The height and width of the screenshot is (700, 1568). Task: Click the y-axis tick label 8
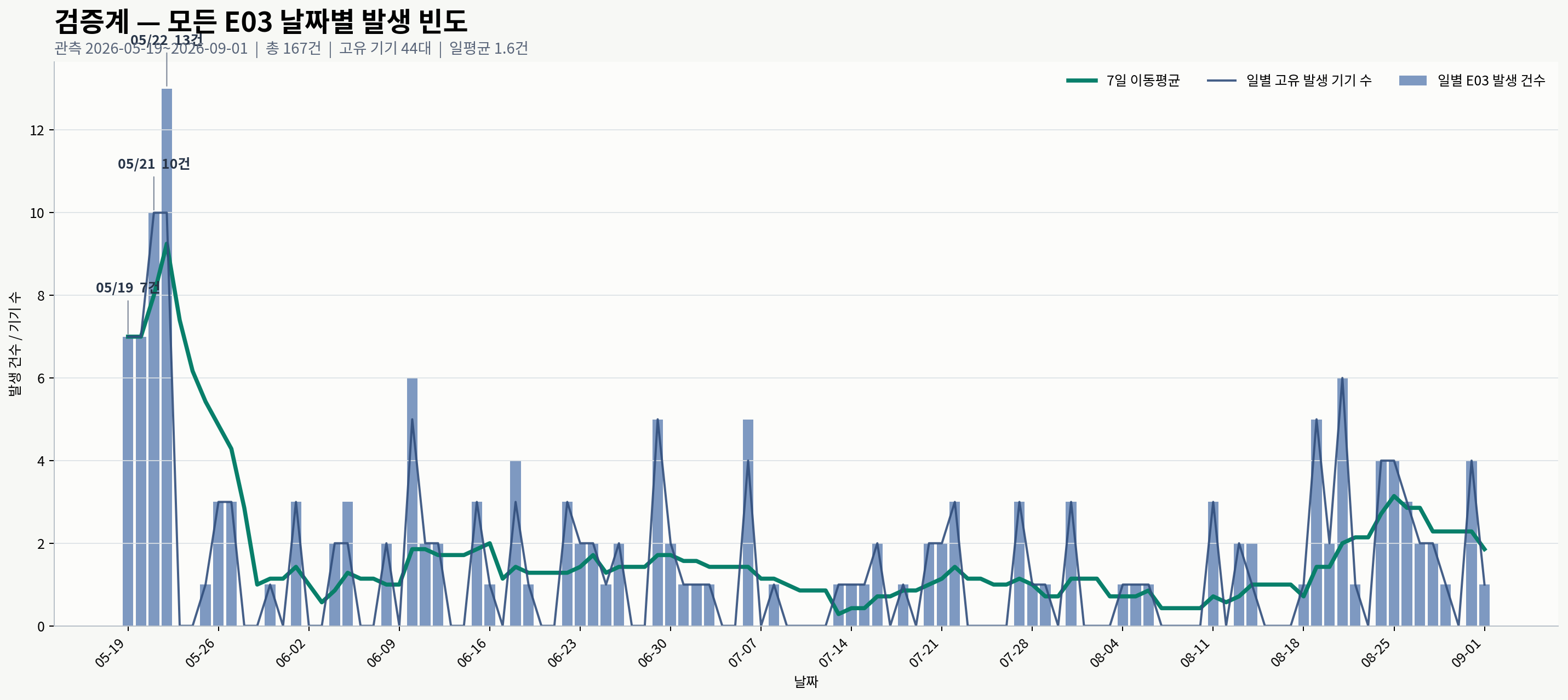(41, 296)
